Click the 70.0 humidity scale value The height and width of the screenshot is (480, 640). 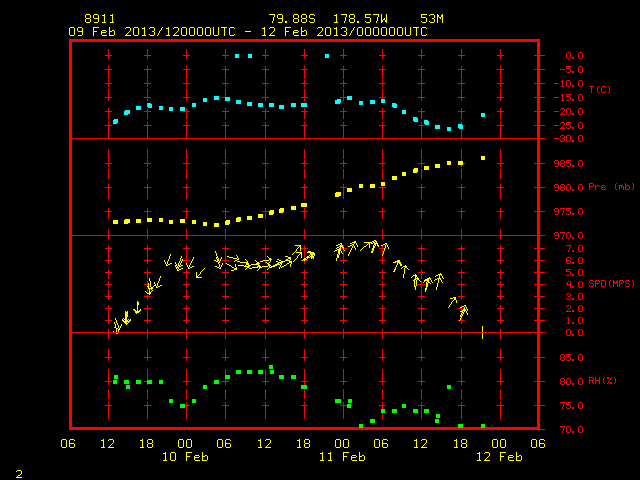tap(571, 429)
